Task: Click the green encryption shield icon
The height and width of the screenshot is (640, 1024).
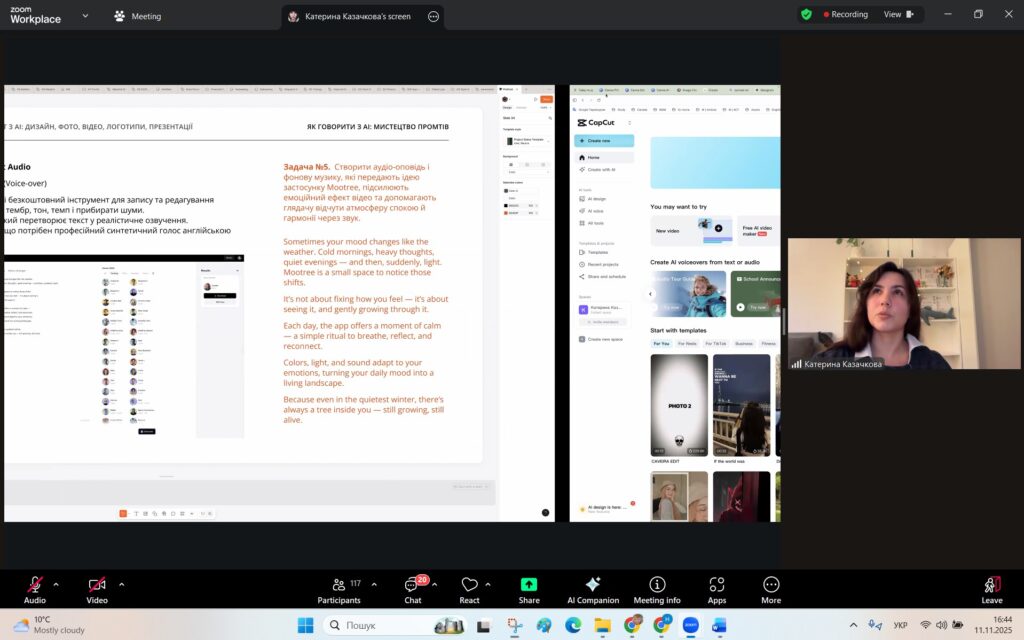Action: click(806, 15)
